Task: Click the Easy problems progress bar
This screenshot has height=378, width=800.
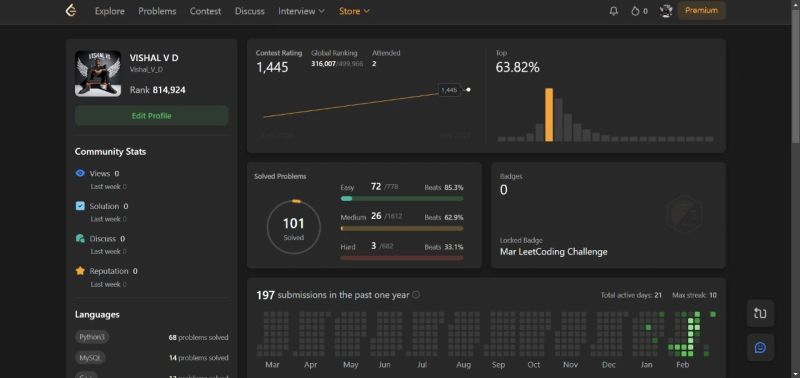Action: 402,198
